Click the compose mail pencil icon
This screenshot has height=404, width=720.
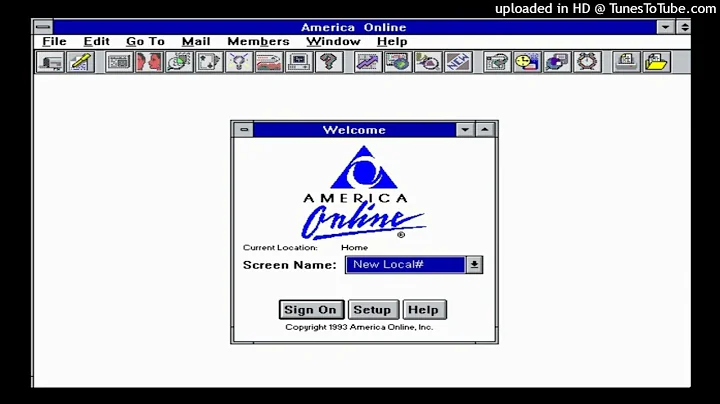point(80,62)
